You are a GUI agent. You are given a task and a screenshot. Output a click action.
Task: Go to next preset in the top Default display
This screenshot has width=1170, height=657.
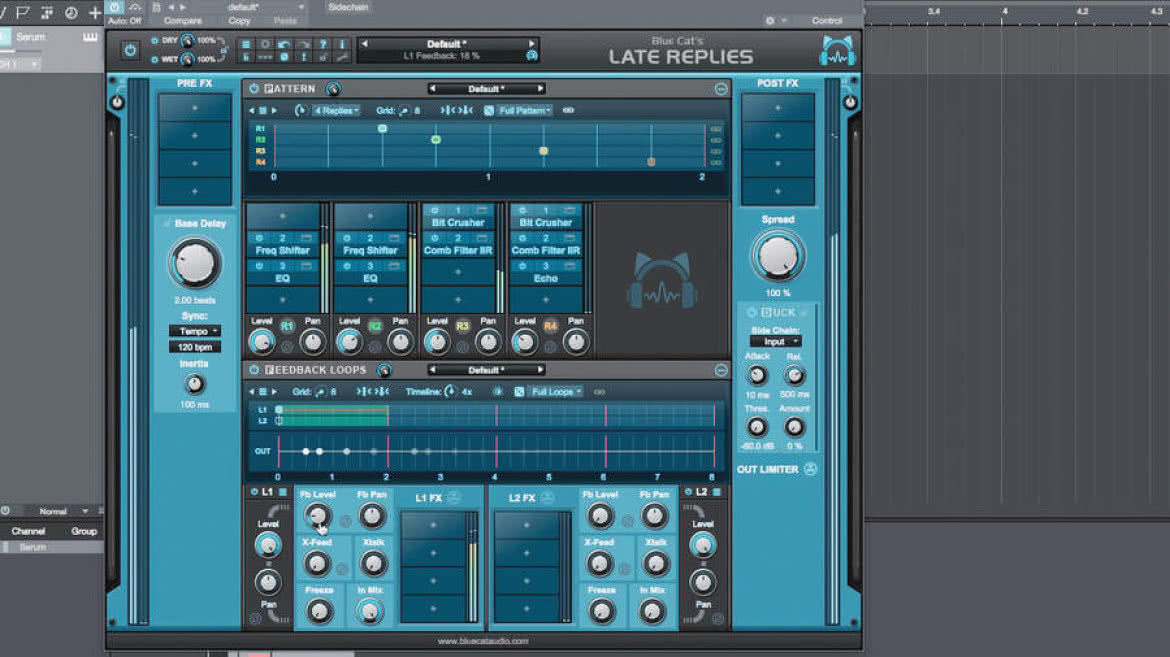click(x=532, y=44)
